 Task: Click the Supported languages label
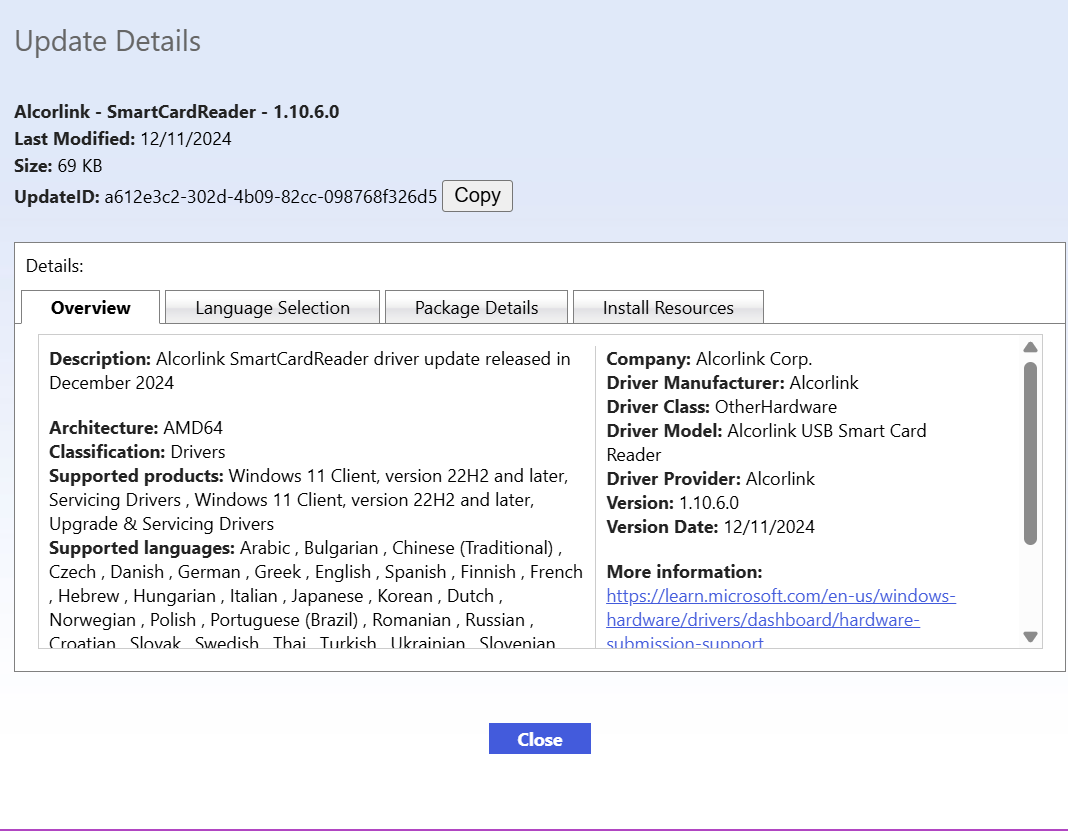point(142,548)
